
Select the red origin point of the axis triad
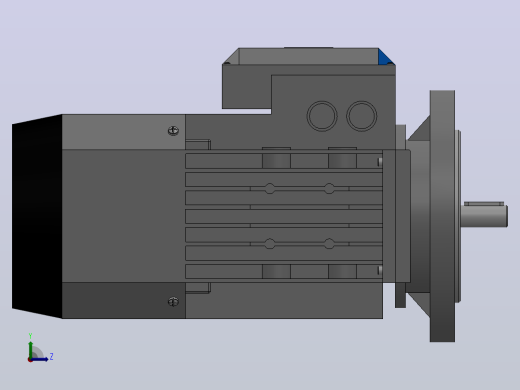click(30, 360)
